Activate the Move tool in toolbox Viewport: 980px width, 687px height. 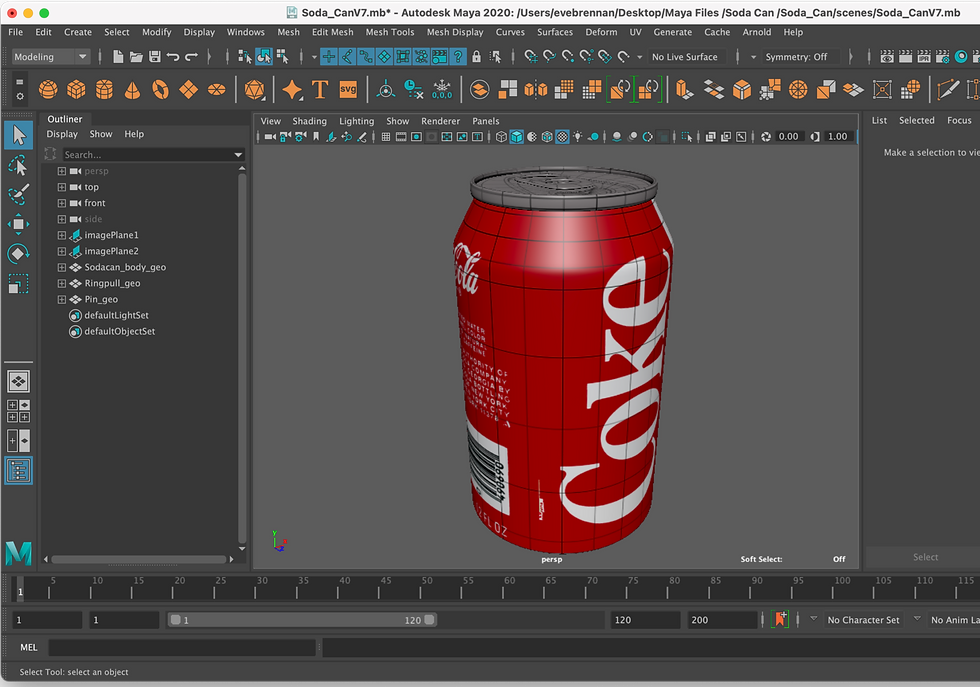tap(18, 224)
